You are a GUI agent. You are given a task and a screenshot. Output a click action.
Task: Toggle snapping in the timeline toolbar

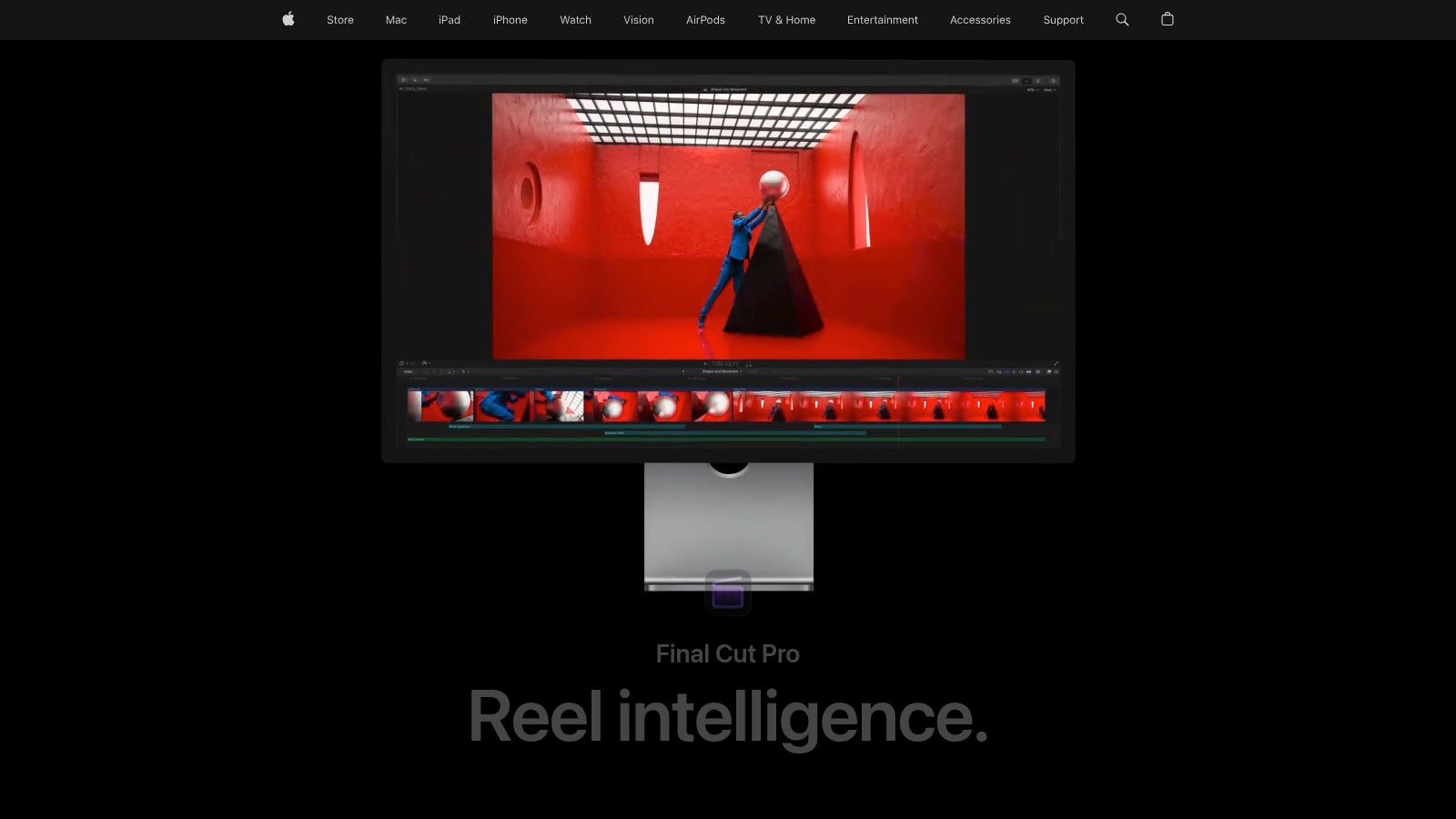pyautogui.click(x=1038, y=371)
